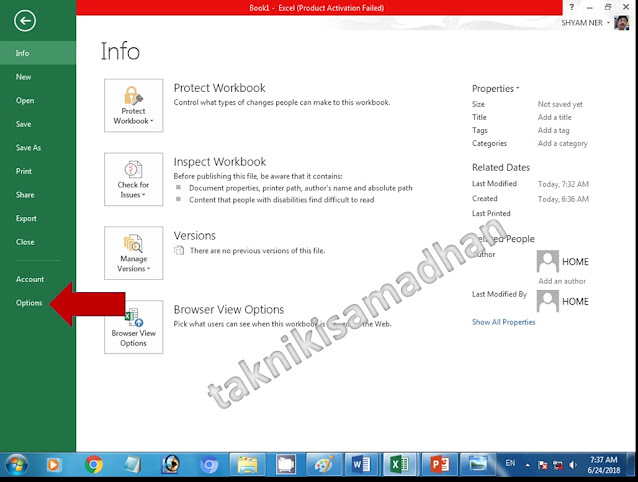This screenshot has height=482, width=638.
Task: Click the Add an author field
Action: click(x=562, y=281)
